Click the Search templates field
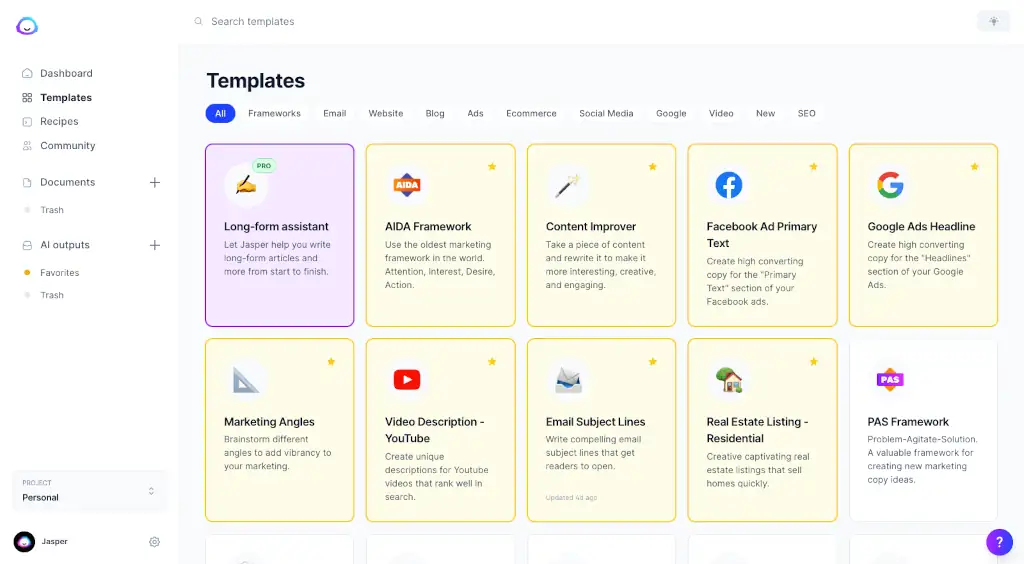The height and width of the screenshot is (564, 1024). click(253, 22)
